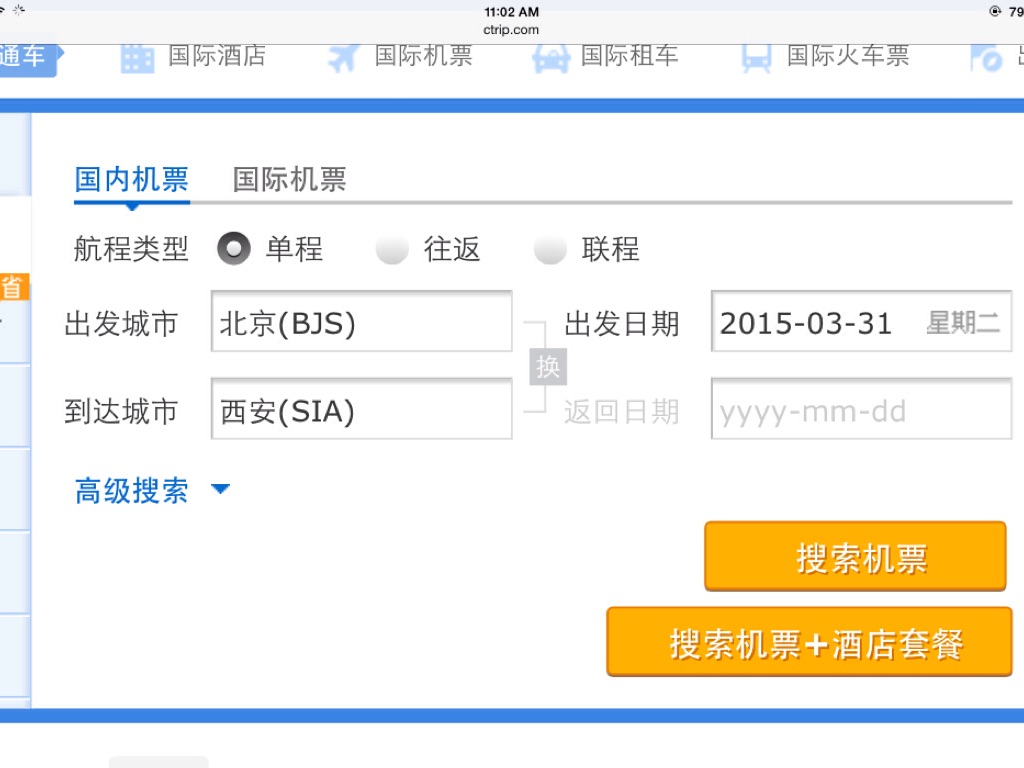Click the 国际火车票 train icon
This screenshot has width=1024, height=768.
click(756, 57)
